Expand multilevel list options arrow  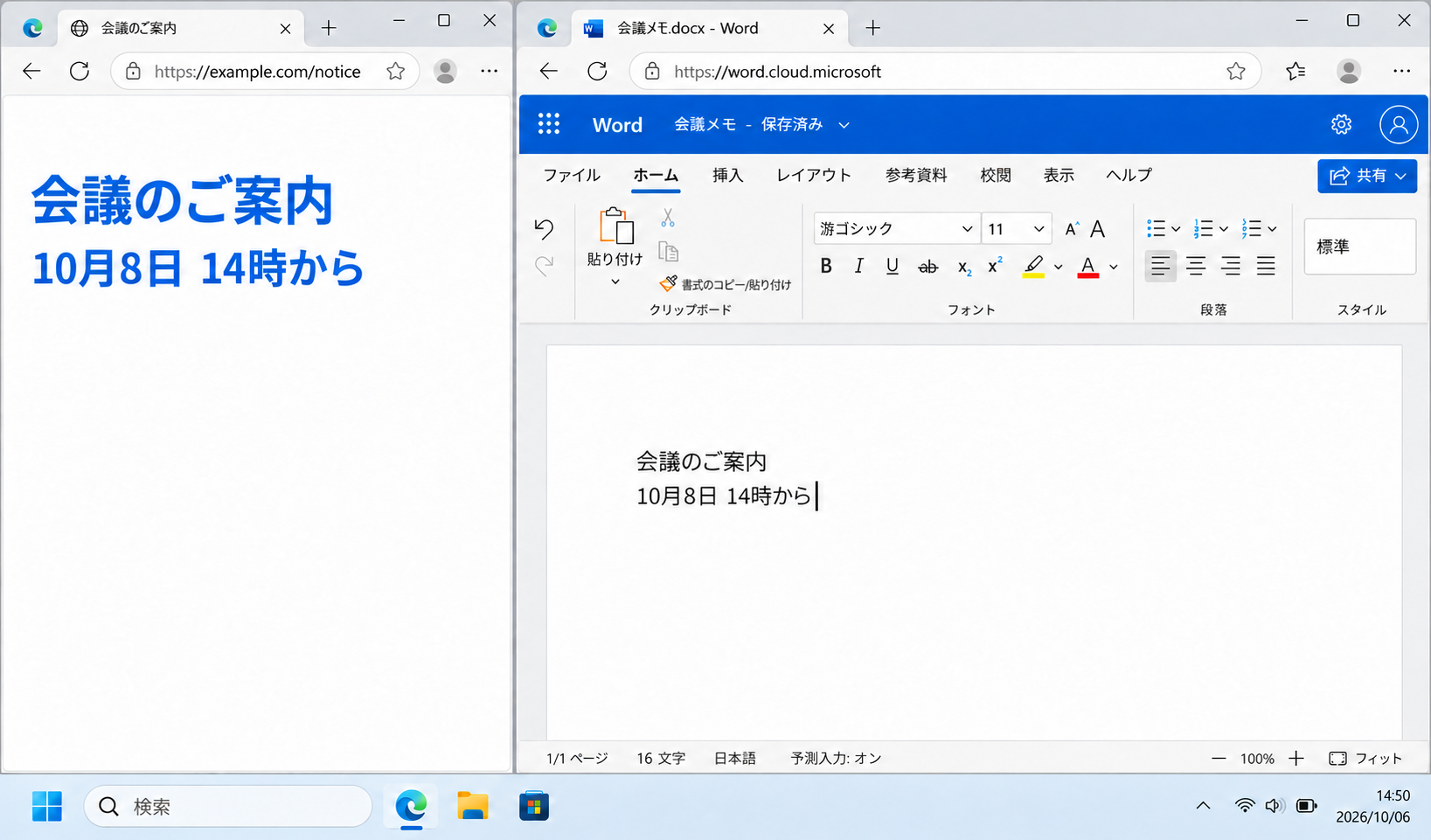[x=1272, y=229]
